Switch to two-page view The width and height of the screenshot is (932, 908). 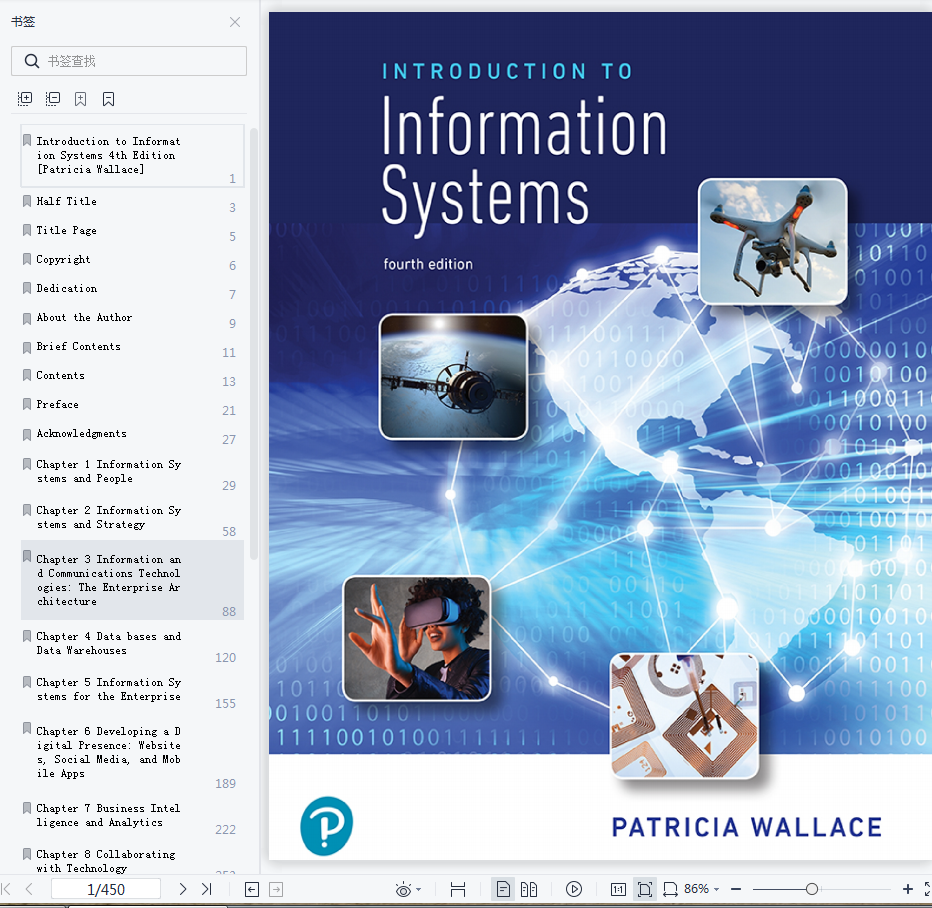pyautogui.click(x=529, y=890)
